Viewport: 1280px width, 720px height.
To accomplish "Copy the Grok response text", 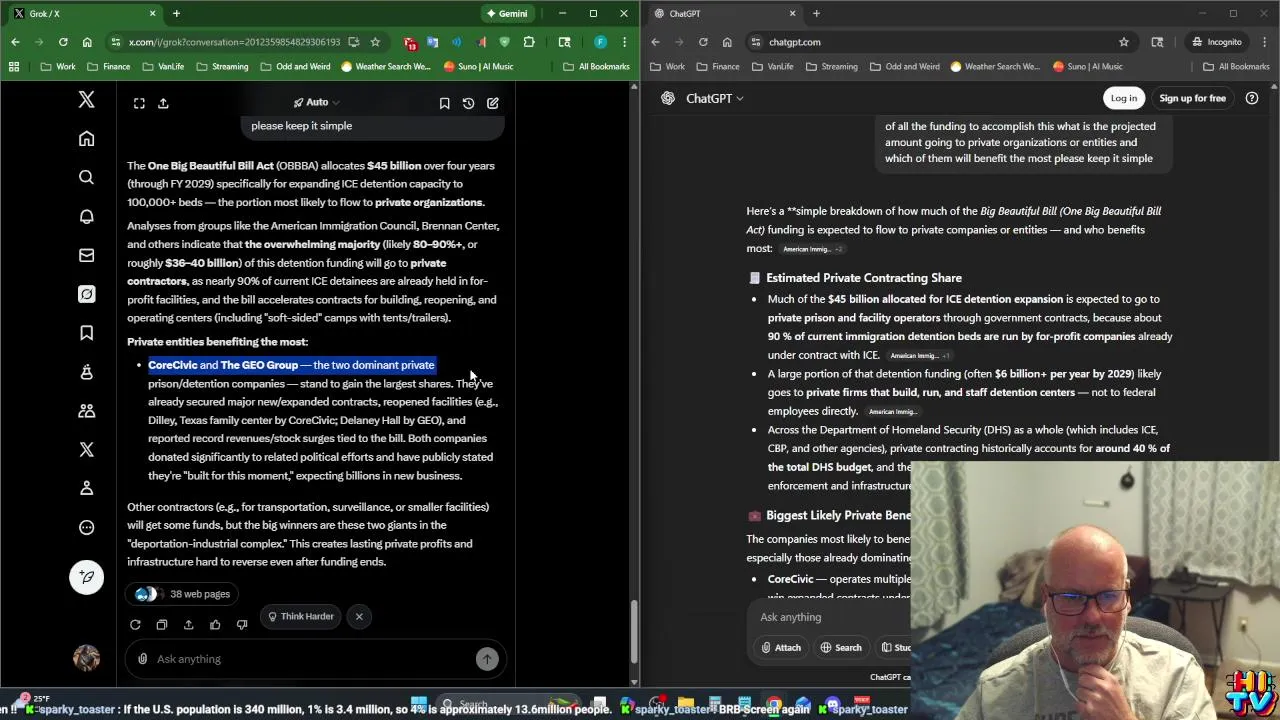I will pos(162,625).
